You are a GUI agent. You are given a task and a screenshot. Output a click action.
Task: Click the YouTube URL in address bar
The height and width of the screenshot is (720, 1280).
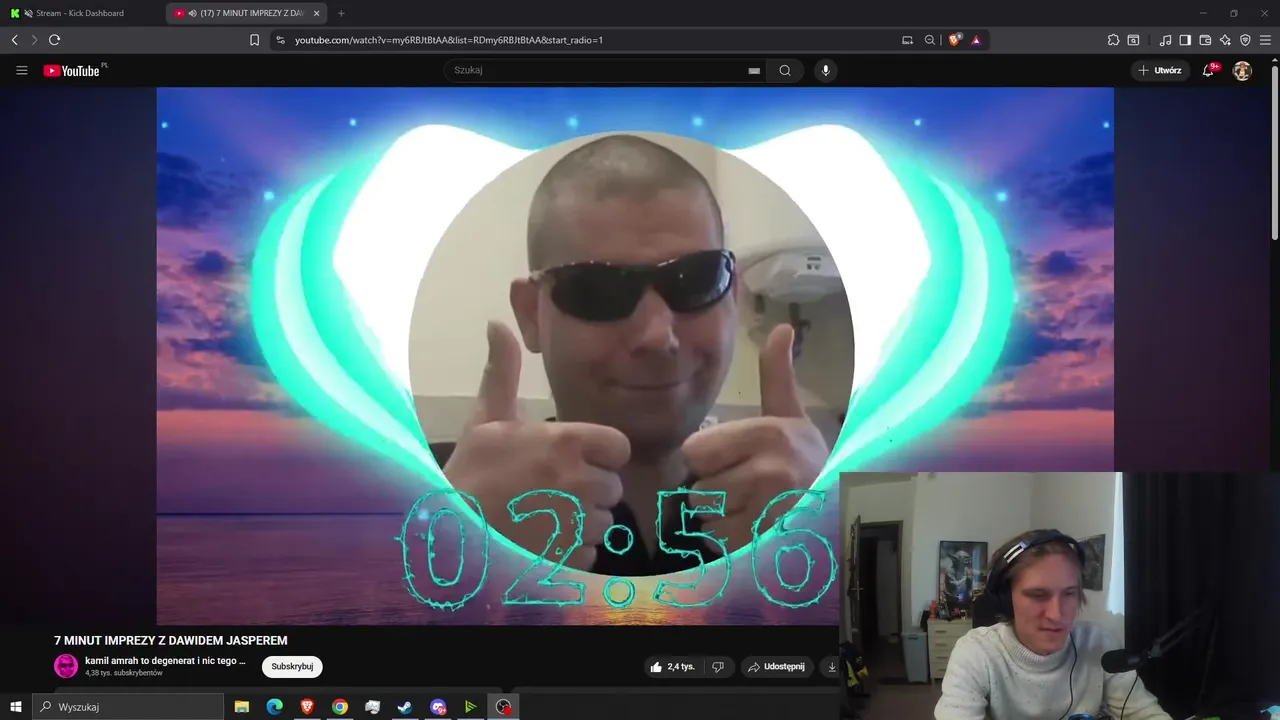(449, 40)
